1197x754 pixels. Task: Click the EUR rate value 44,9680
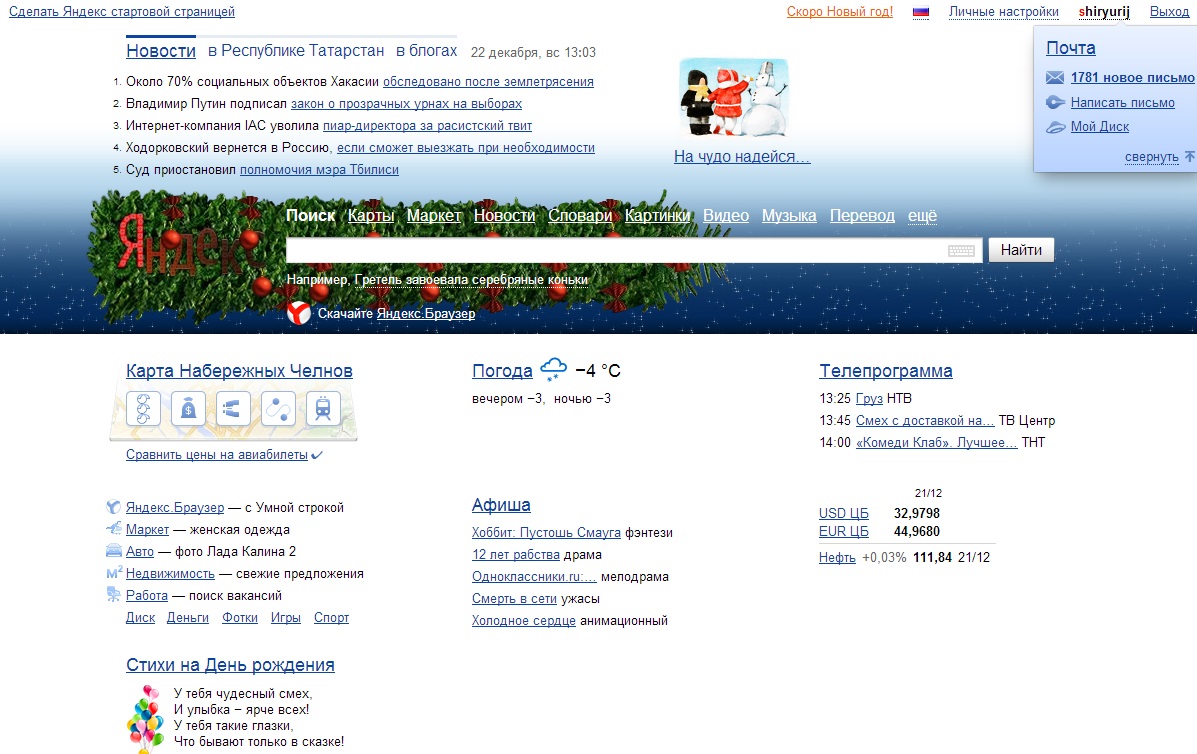pos(917,532)
